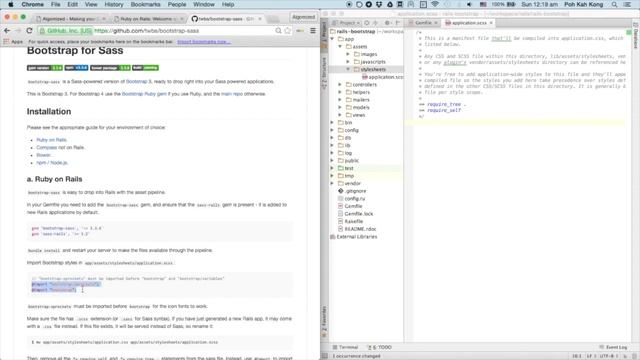Click the Bootstrap 3 link
This screenshot has height=360, width=640.
pyautogui.click(x=138, y=82)
